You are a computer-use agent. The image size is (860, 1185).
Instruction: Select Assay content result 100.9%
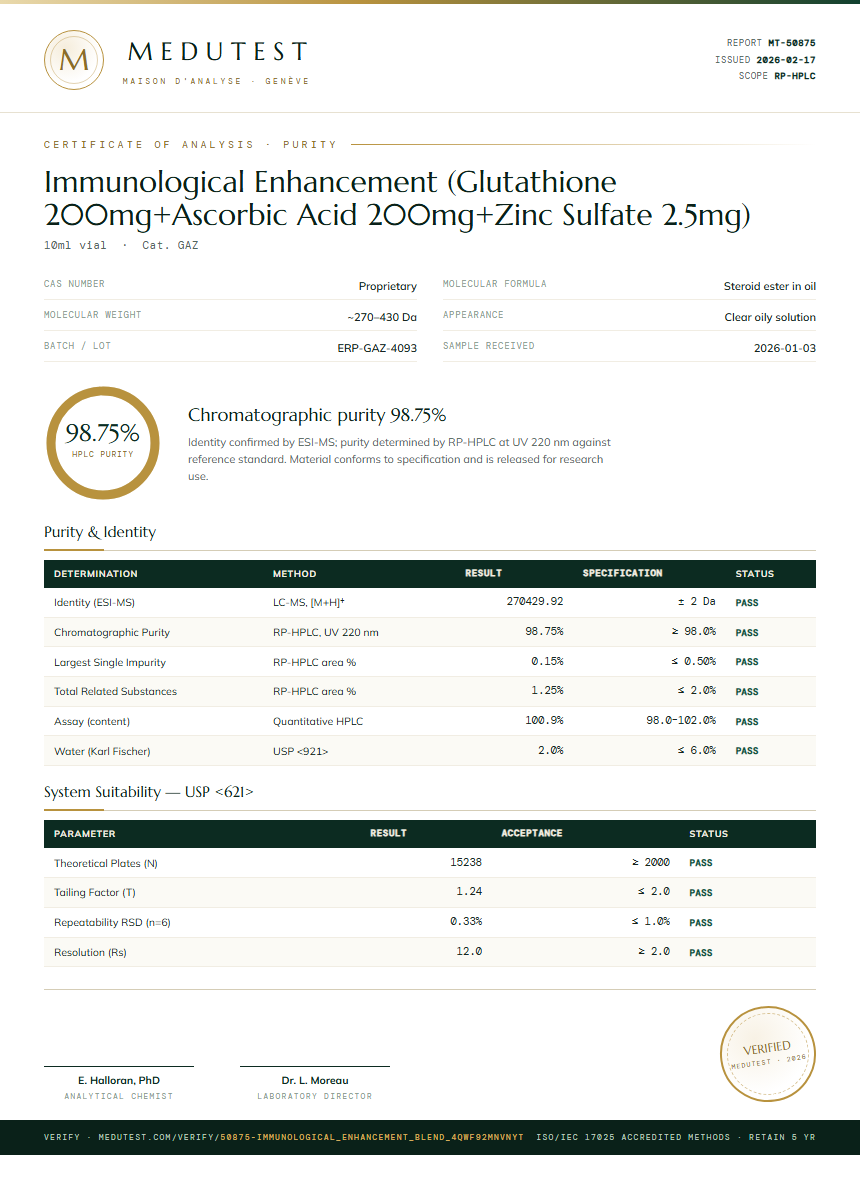544,721
